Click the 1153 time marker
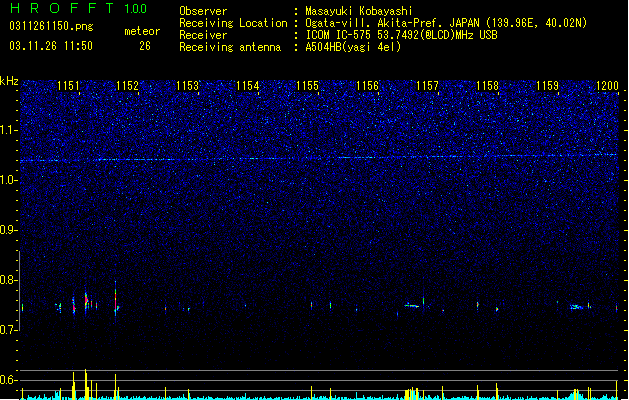The width and height of the screenshot is (629, 400). click(x=187, y=86)
